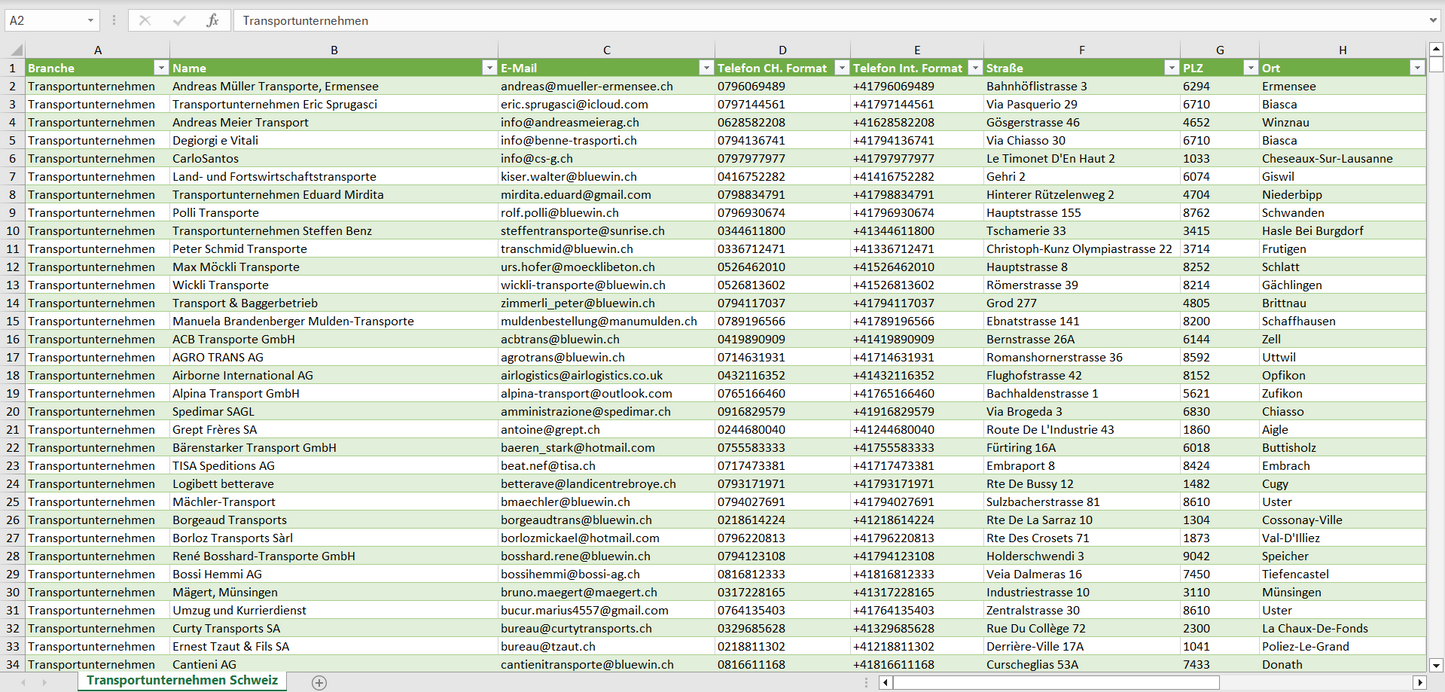Click the Cancel X icon in formula bar
This screenshot has height=692, width=1445.
145,20
